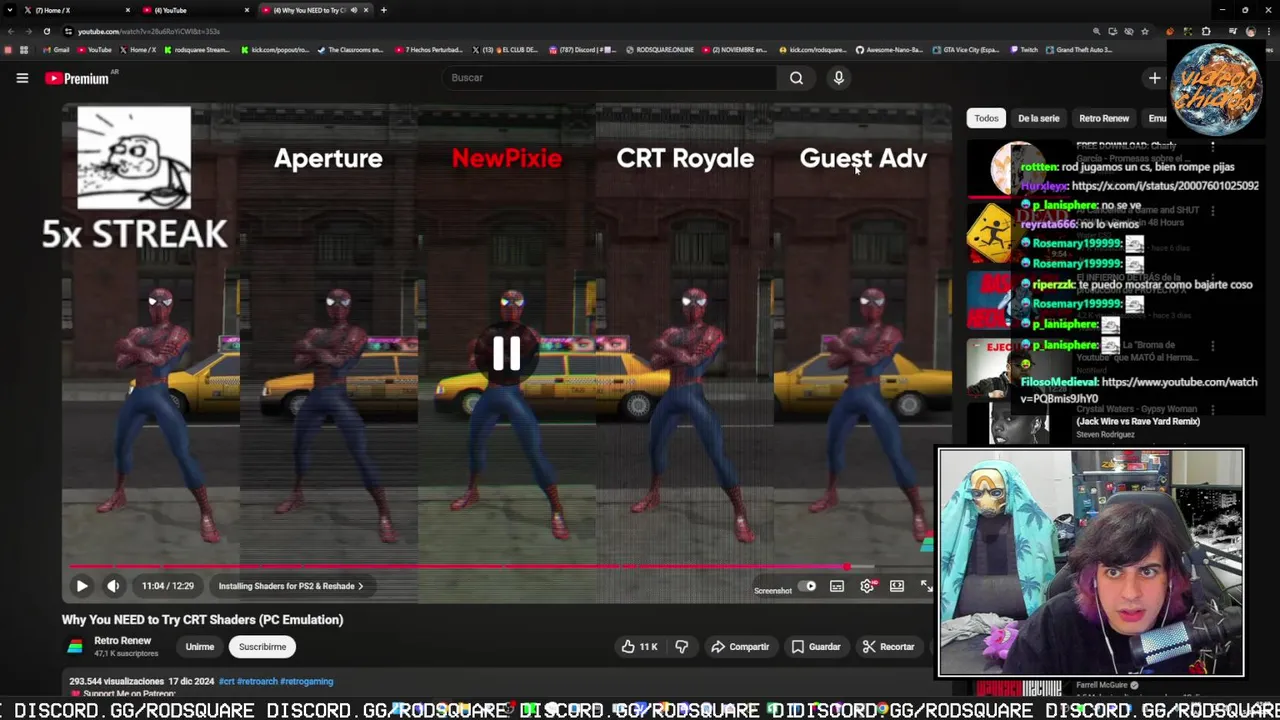Image resolution: width=1280 pixels, height=720 pixels.
Task: Open the Grand Theft Auto 3 bookmark
Action: pos(1079,50)
